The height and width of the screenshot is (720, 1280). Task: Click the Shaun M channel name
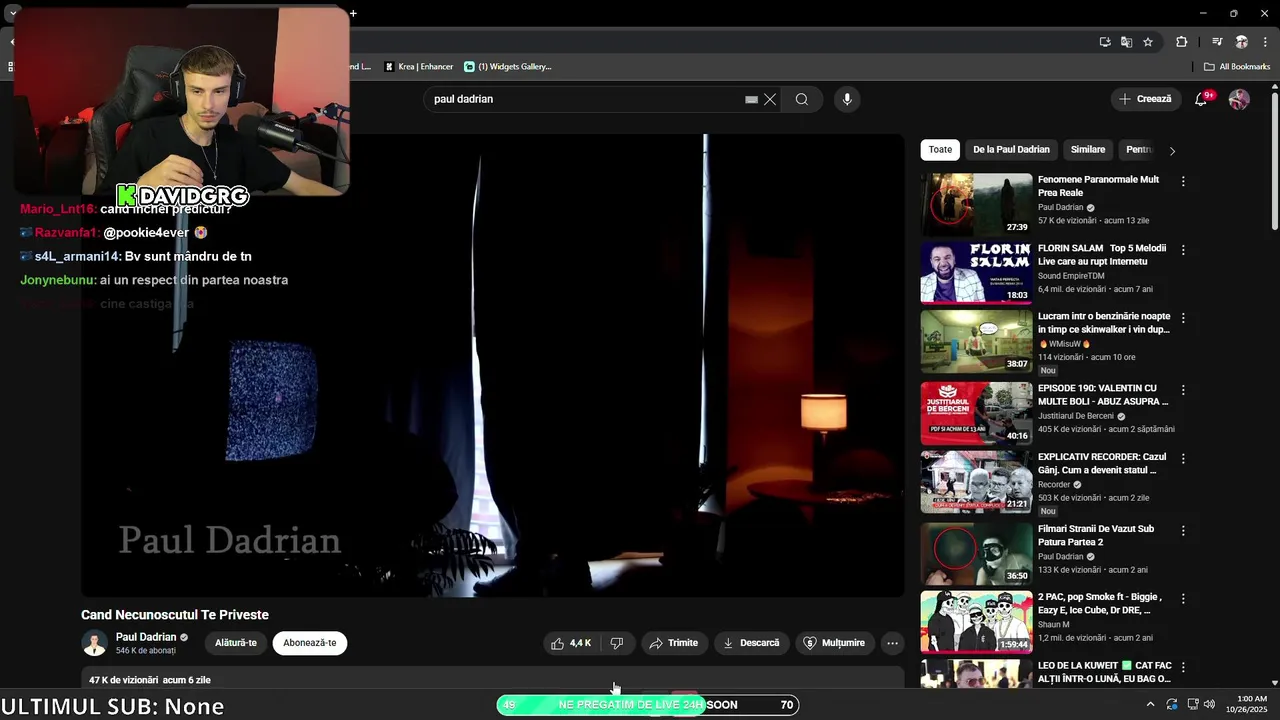tap(1054, 624)
